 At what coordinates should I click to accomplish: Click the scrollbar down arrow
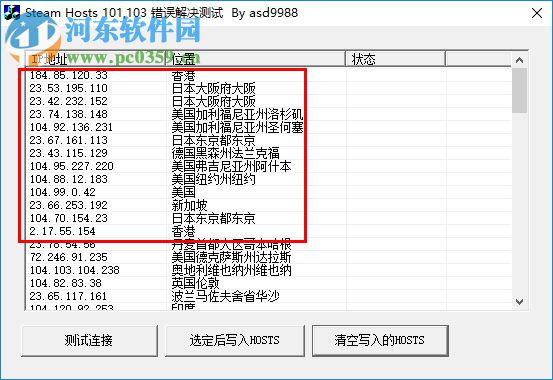(x=519, y=302)
